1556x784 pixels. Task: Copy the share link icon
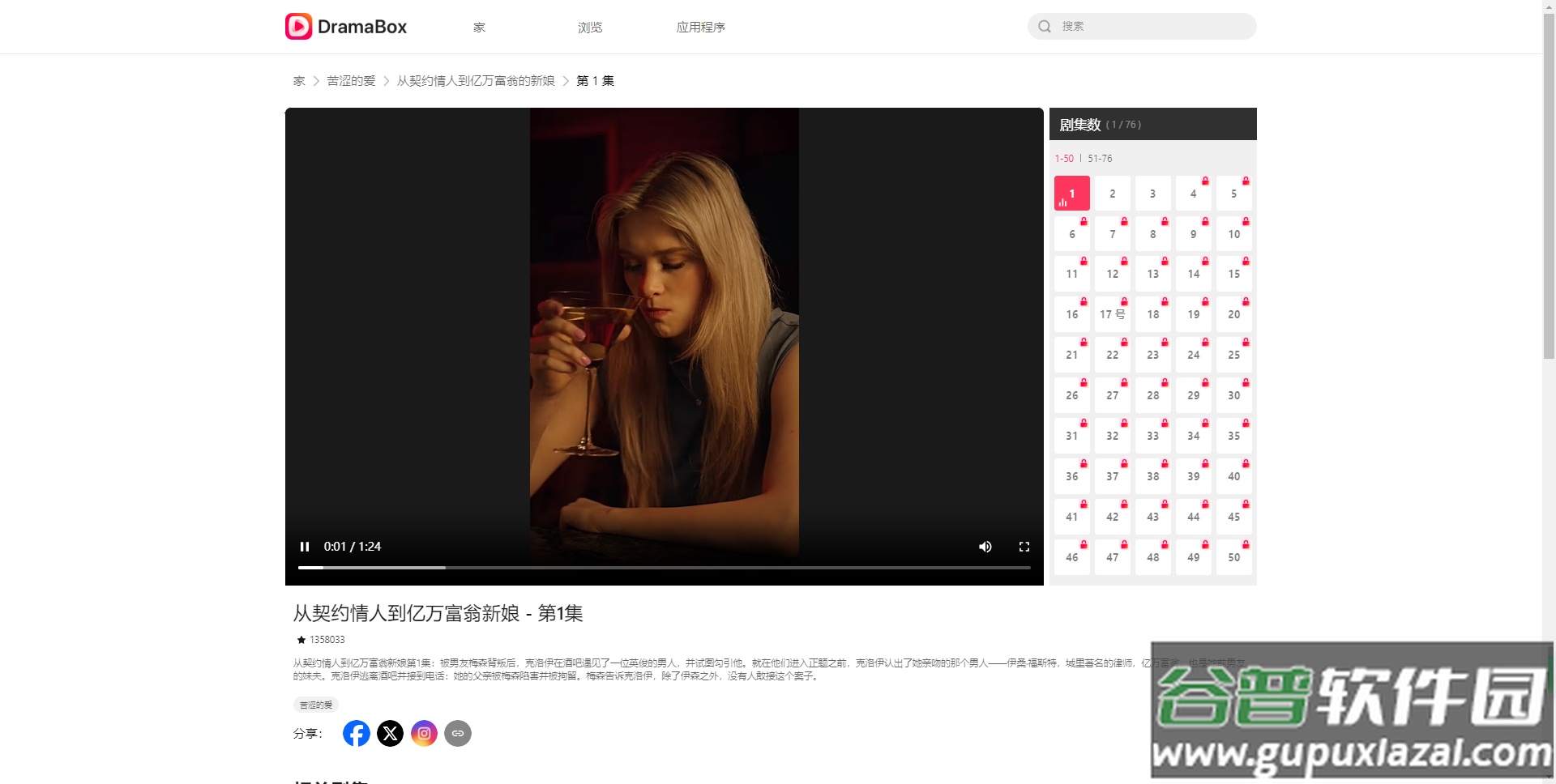(x=458, y=733)
